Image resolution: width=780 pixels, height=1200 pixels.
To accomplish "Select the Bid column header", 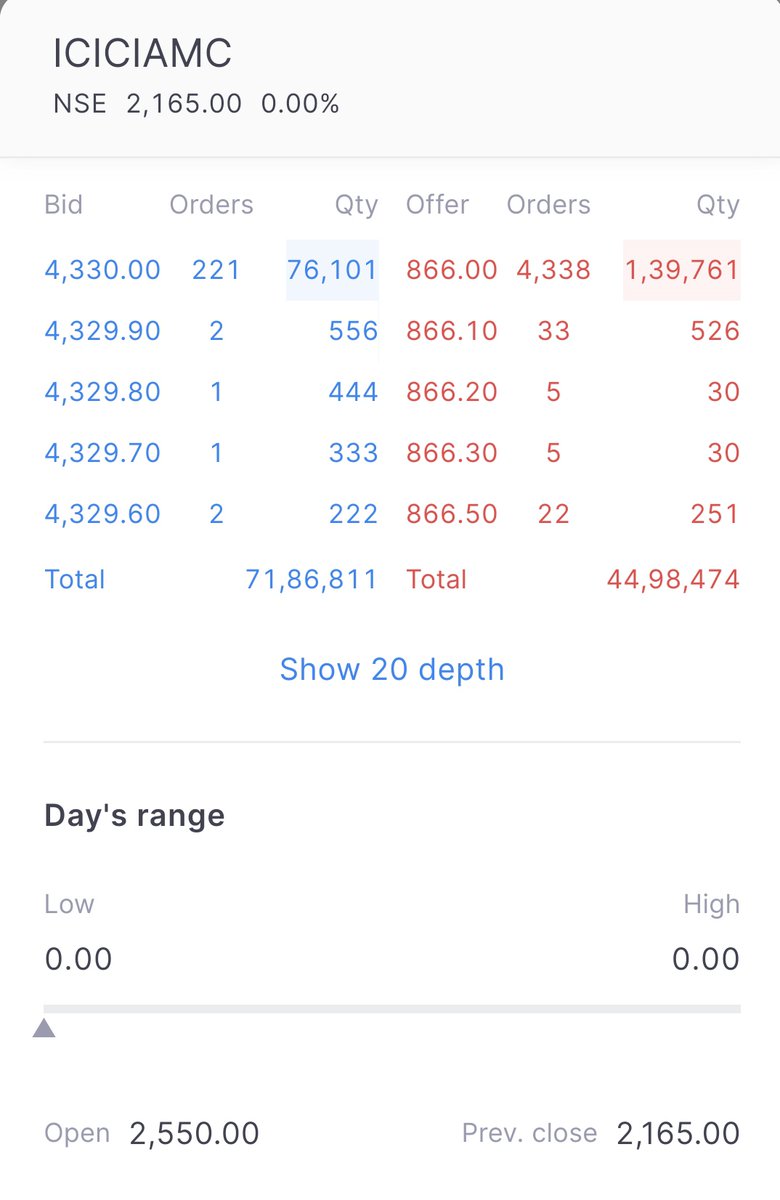I will pos(64,205).
